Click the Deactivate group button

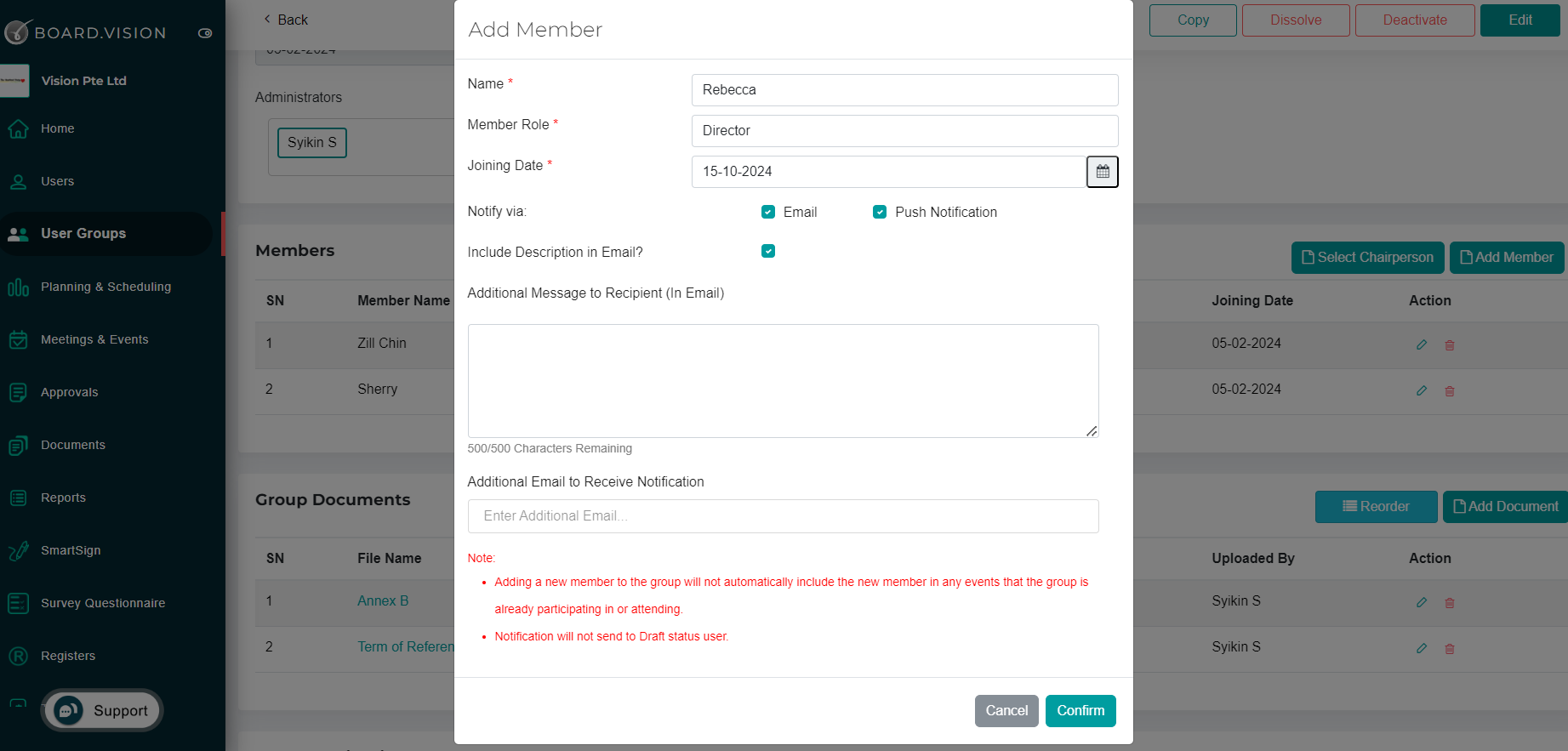(x=1415, y=20)
